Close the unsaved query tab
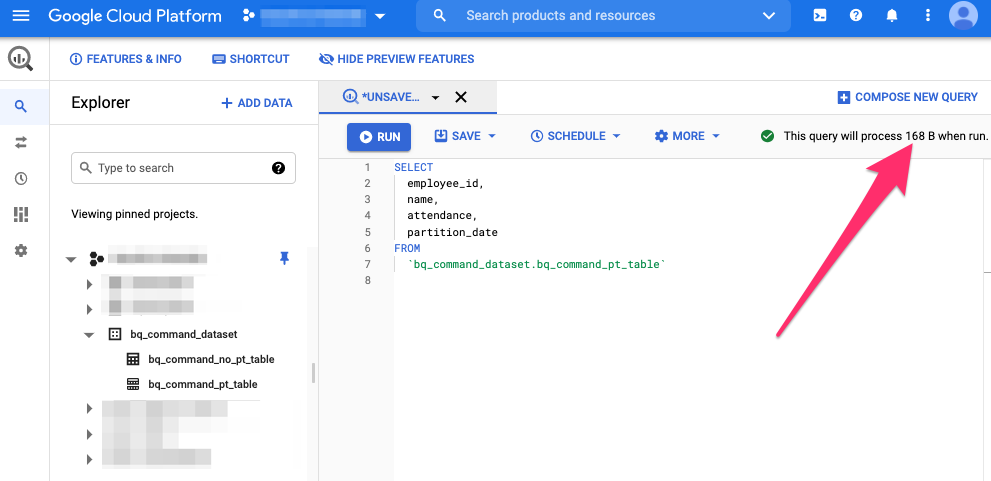 461,97
